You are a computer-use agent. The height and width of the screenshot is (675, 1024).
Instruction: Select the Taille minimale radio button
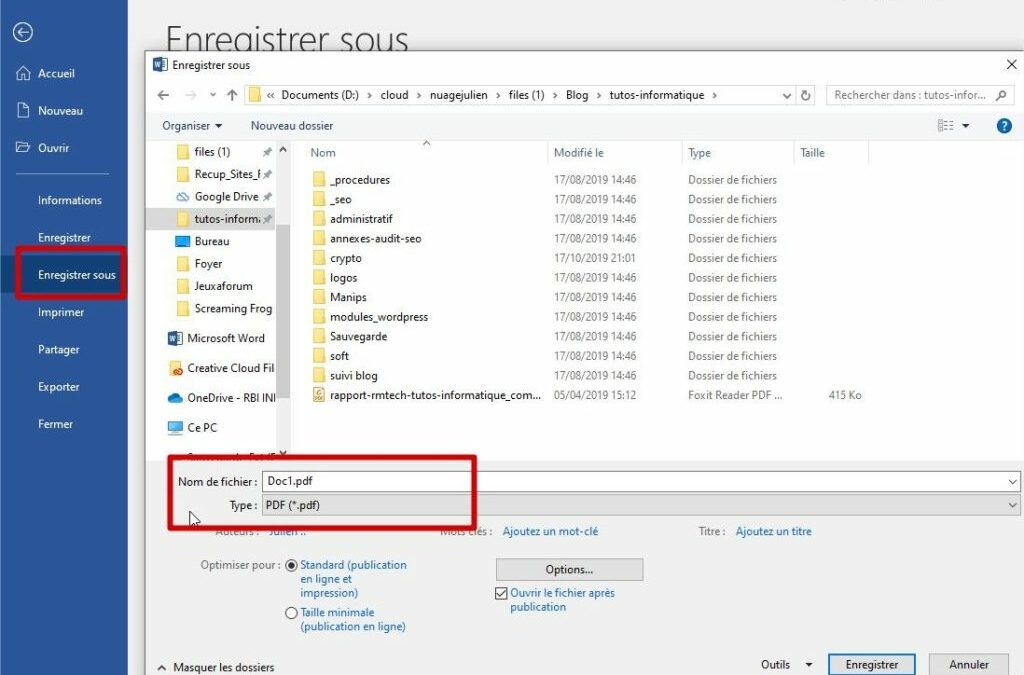291,612
